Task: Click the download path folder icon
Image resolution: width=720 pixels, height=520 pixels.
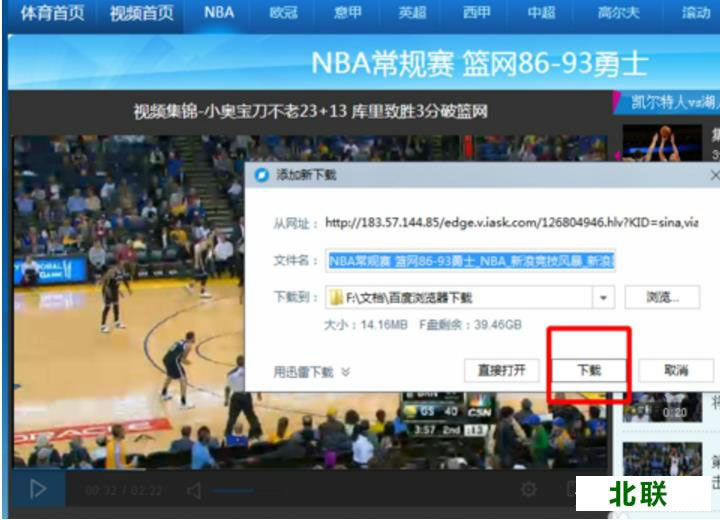Action: click(338, 298)
